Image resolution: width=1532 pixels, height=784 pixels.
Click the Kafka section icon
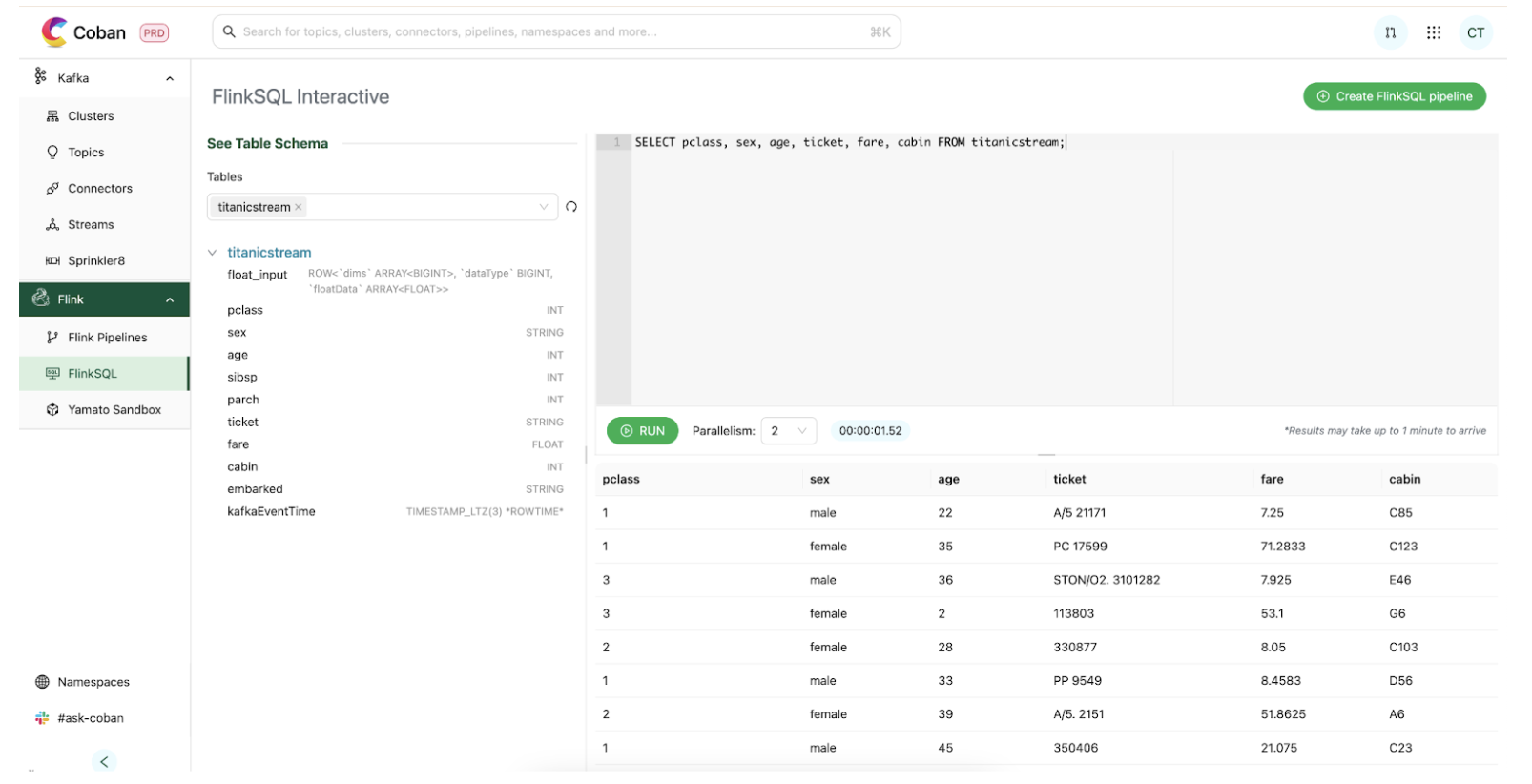pos(40,76)
